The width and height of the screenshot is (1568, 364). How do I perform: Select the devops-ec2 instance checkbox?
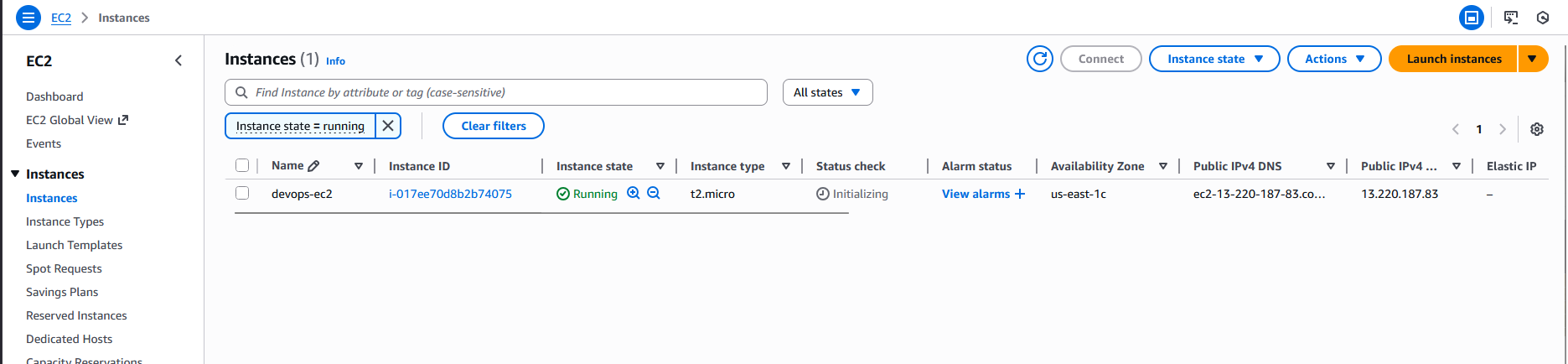(242, 193)
